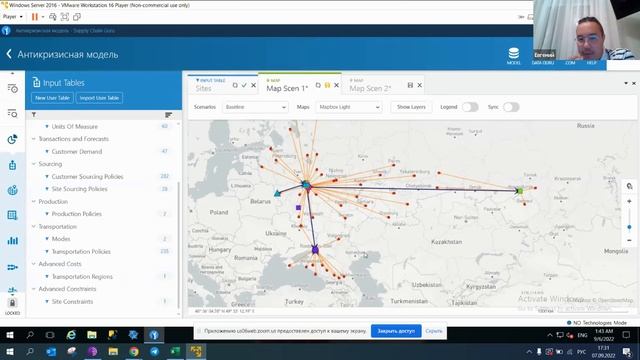
Task: Click the sidebar list-search icon
Action: (12, 113)
